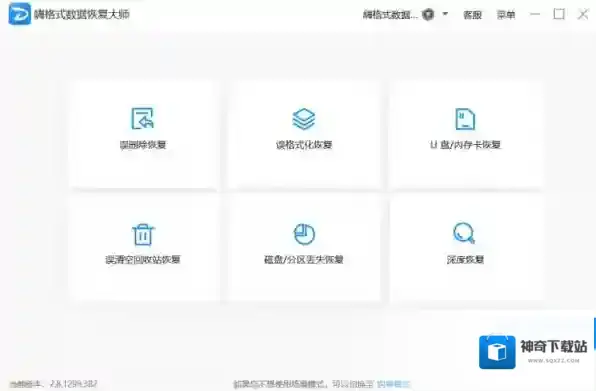Image resolution: width=596 pixels, height=391 pixels.
Task: Open the 磁盘/分区丢失恢复 pie-chart icon
Action: (x=304, y=234)
